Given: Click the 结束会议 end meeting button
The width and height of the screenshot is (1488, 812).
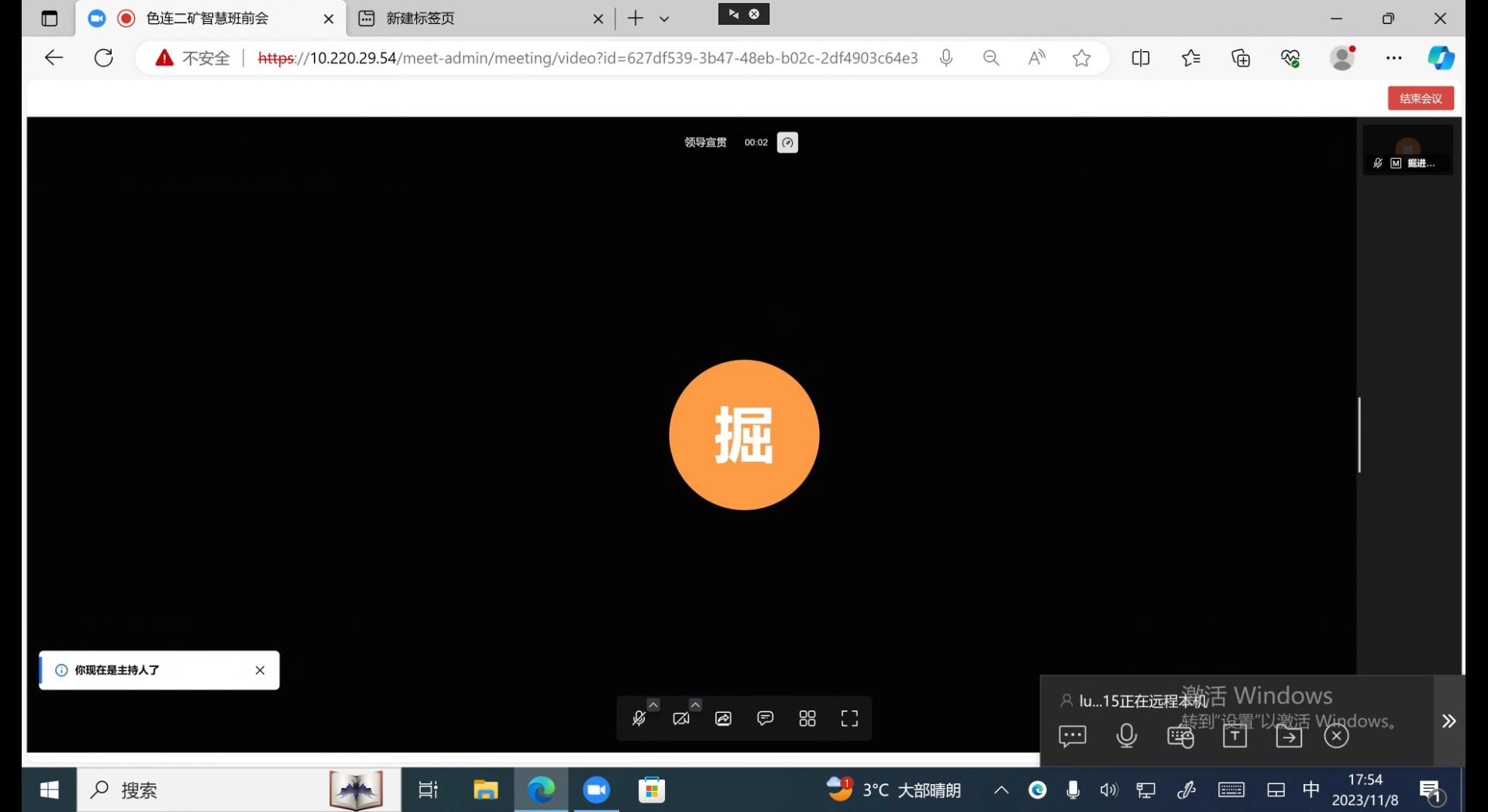Looking at the screenshot, I should click(x=1421, y=98).
